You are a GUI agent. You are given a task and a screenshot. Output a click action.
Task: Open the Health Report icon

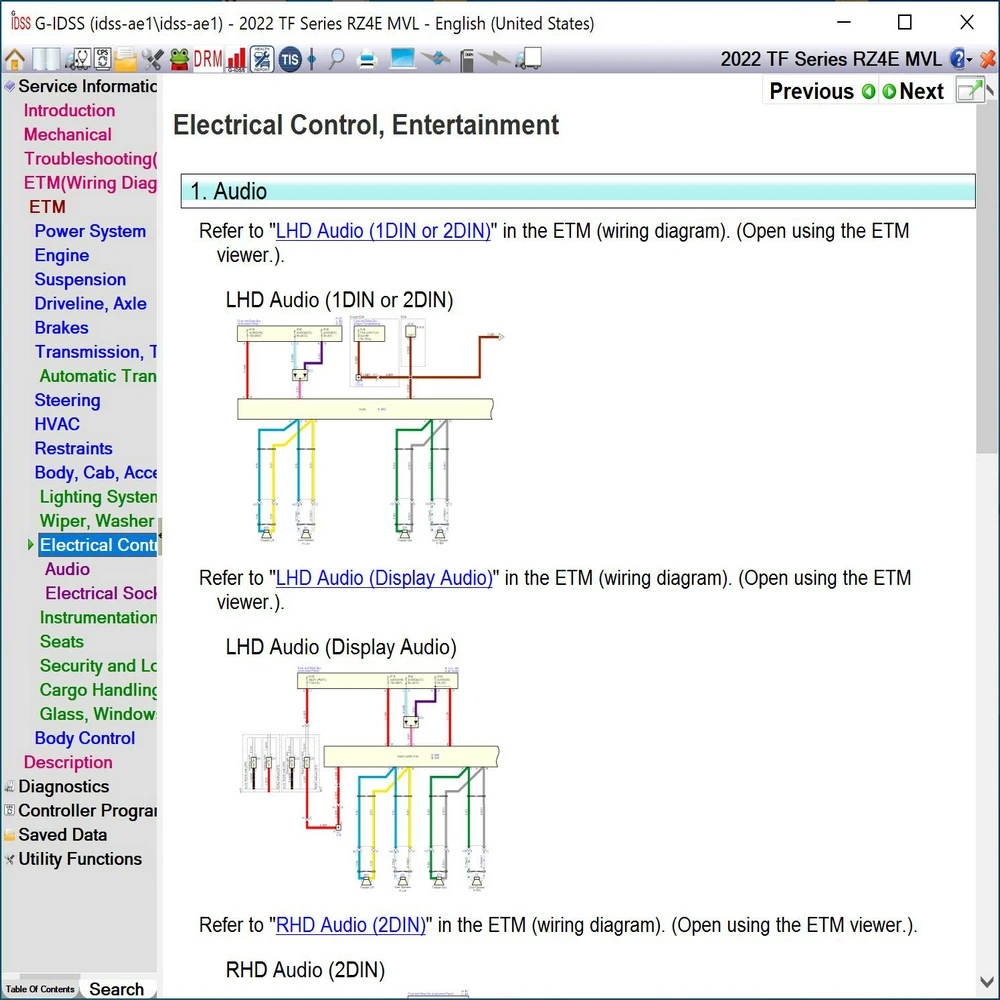click(261, 59)
